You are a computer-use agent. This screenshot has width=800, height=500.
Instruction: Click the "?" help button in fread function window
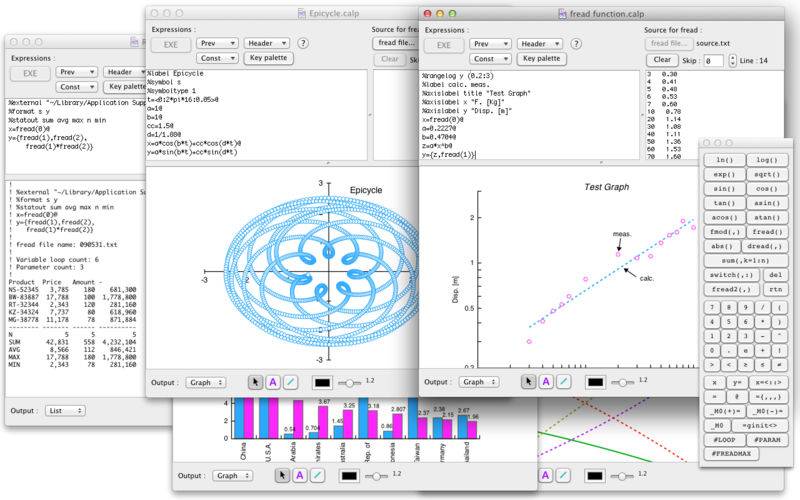coord(576,44)
